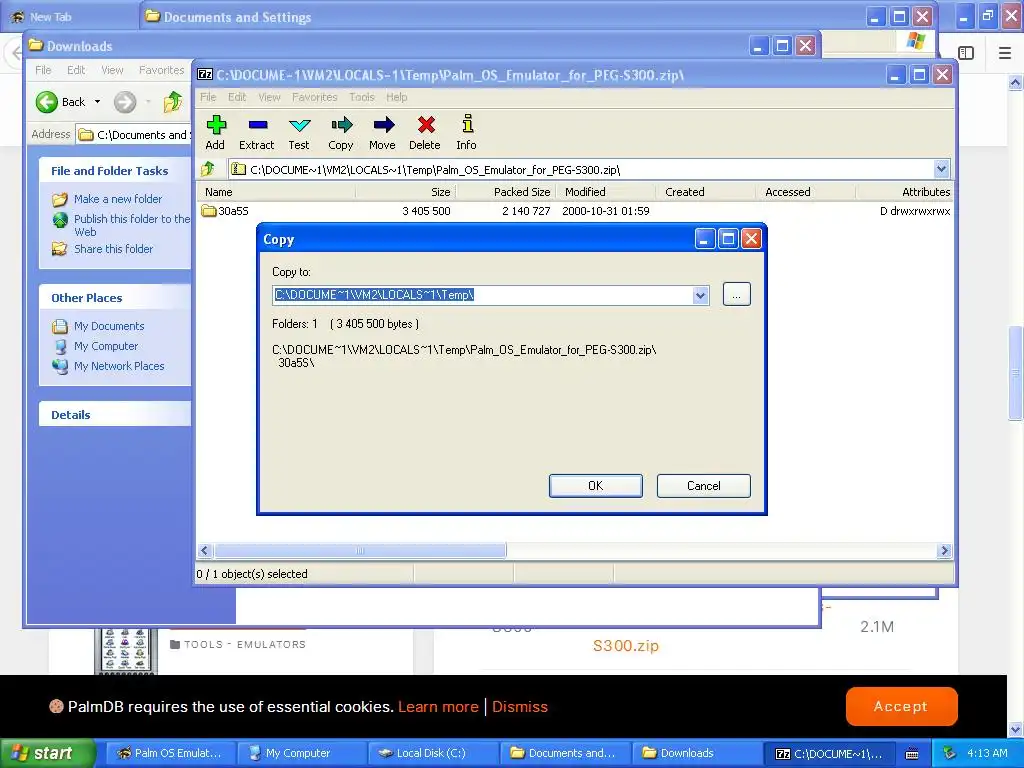
Task: Click Back button in Downloads window
Action: point(61,102)
